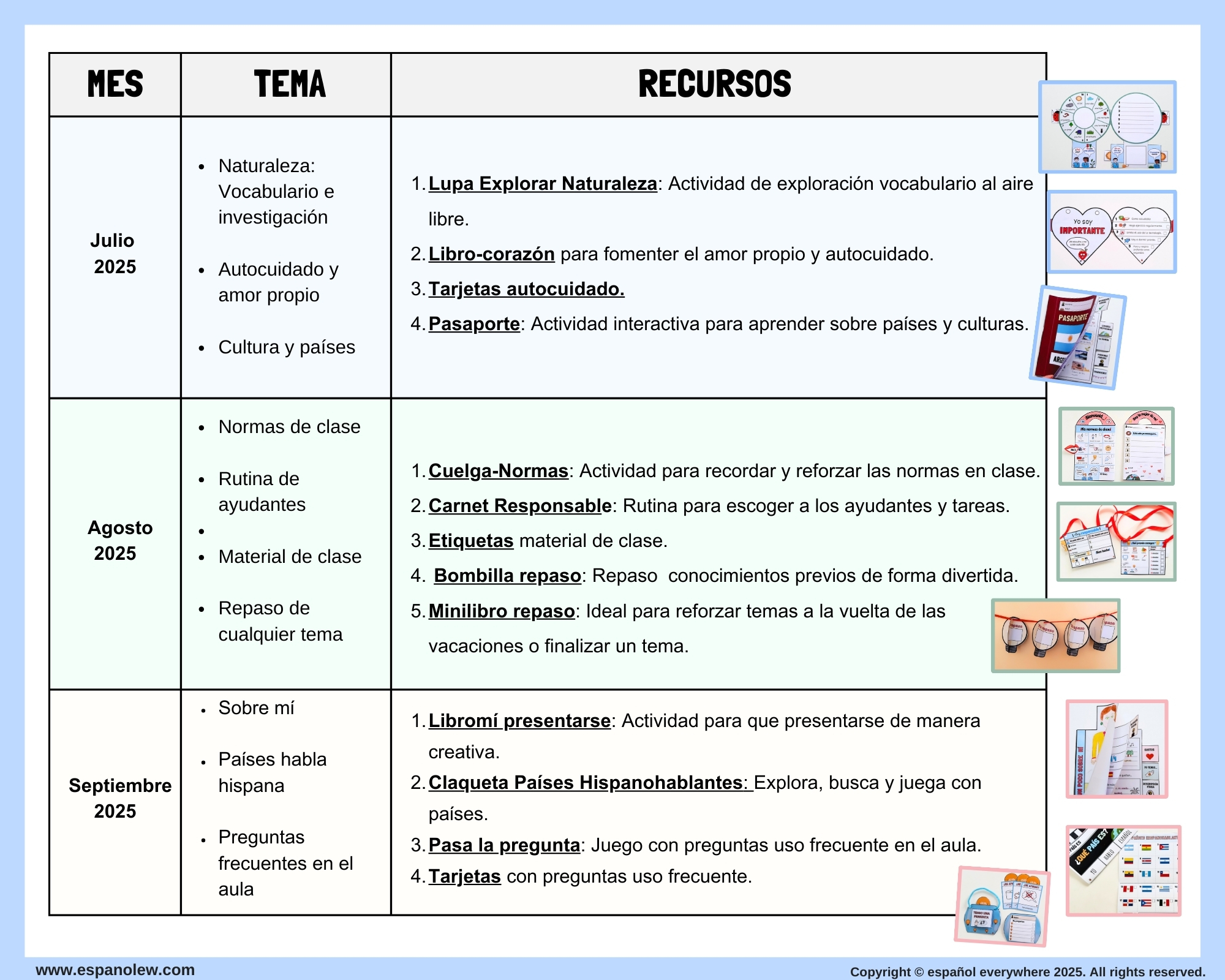Select the hanging lightbulbs review image
1225x980 pixels.
[1055, 636]
